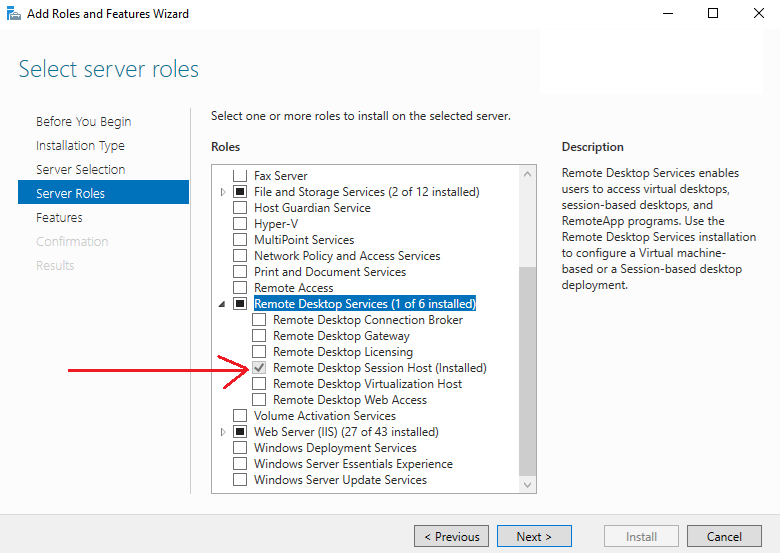The width and height of the screenshot is (780, 553).
Task: Enable the Remote Desktop Gateway checkbox
Action: 259,336
